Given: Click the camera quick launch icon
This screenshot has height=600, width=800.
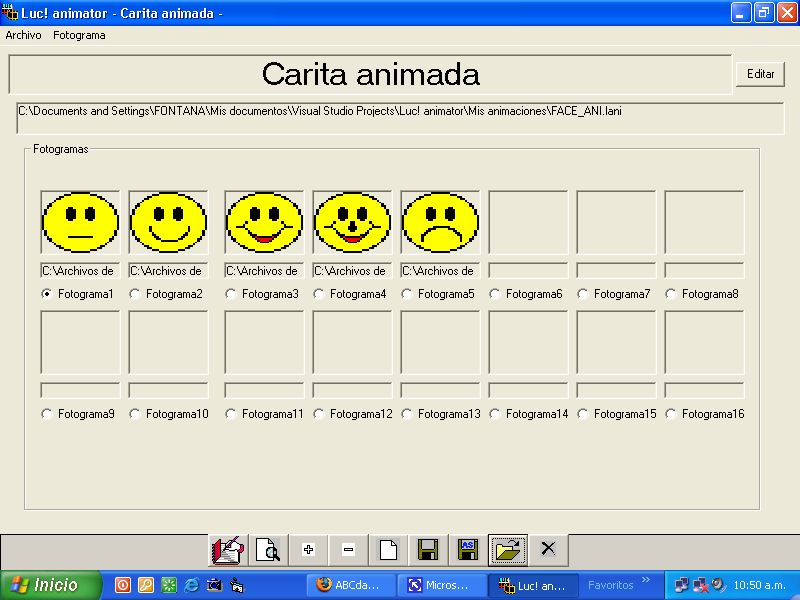Looking at the screenshot, I should point(214,585).
